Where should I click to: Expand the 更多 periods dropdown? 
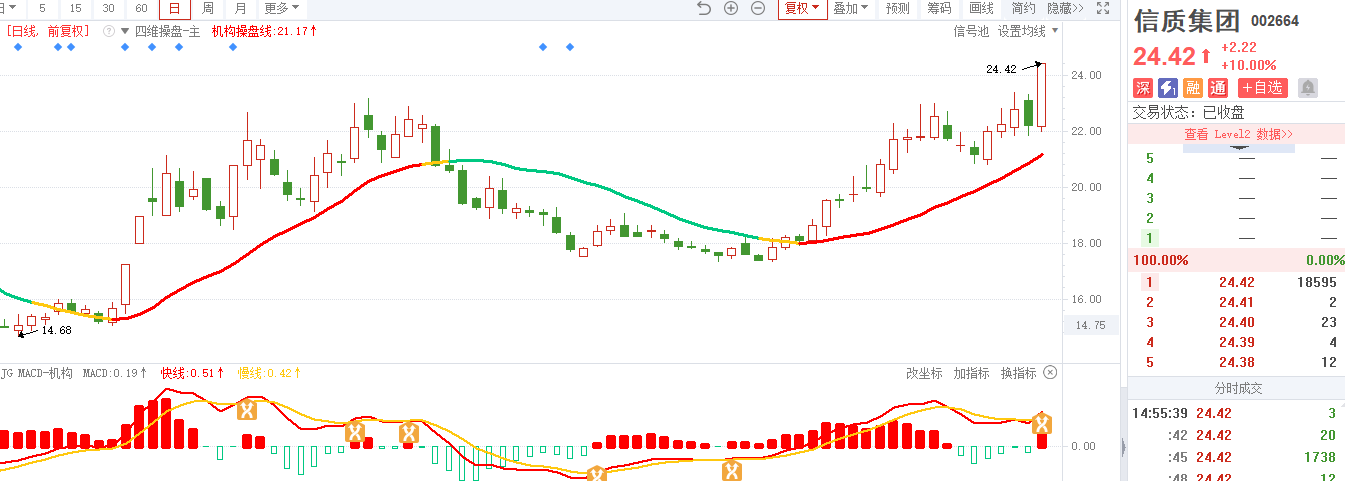[x=281, y=8]
